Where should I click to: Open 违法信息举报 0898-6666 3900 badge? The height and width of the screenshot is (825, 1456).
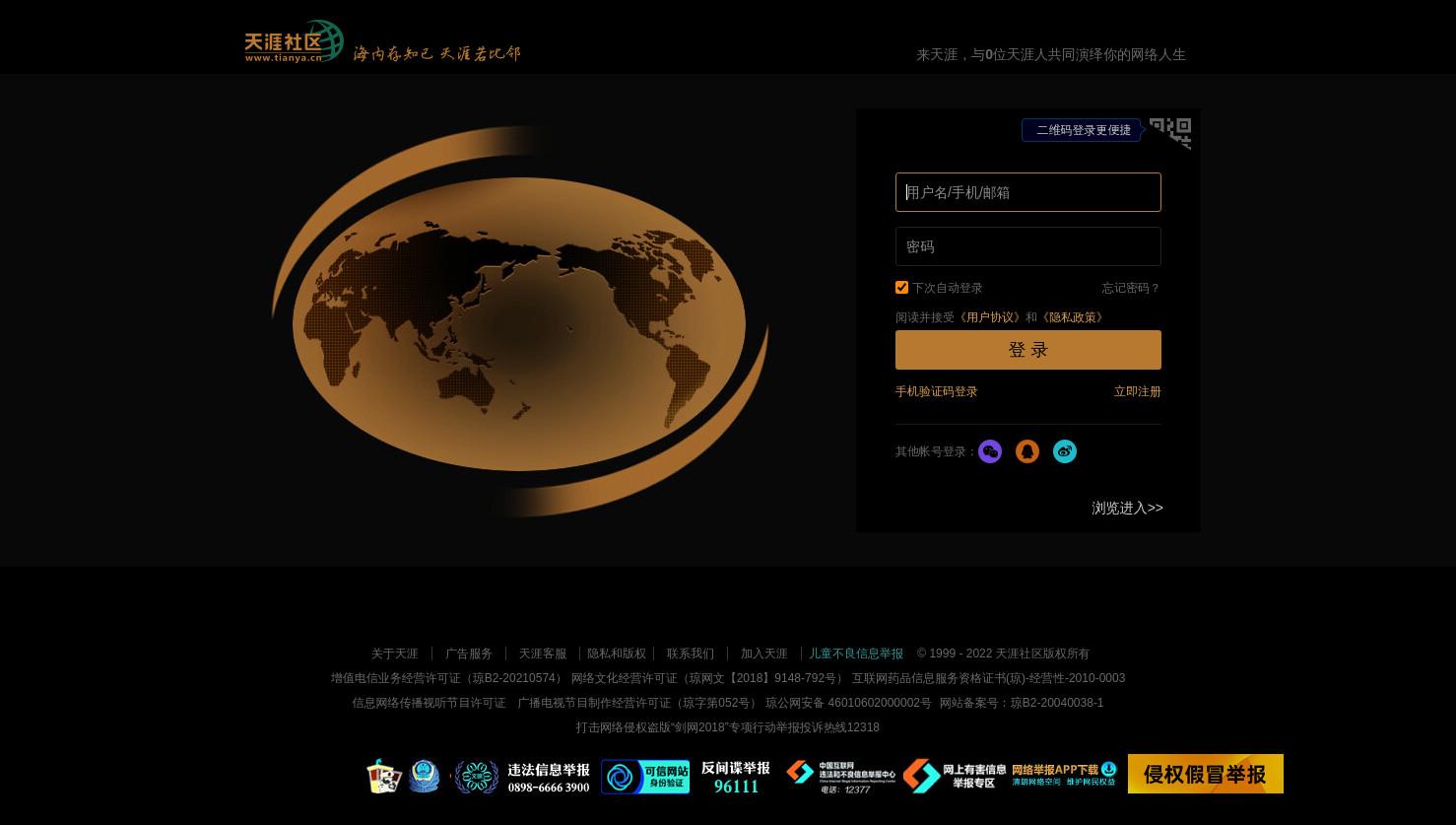click(x=549, y=777)
